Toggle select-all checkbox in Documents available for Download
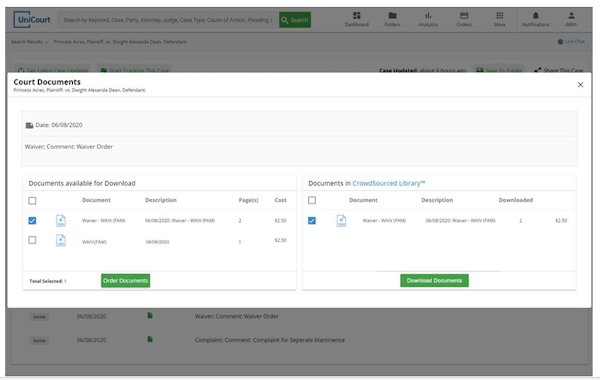The image size is (600, 380). pos(32,201)
